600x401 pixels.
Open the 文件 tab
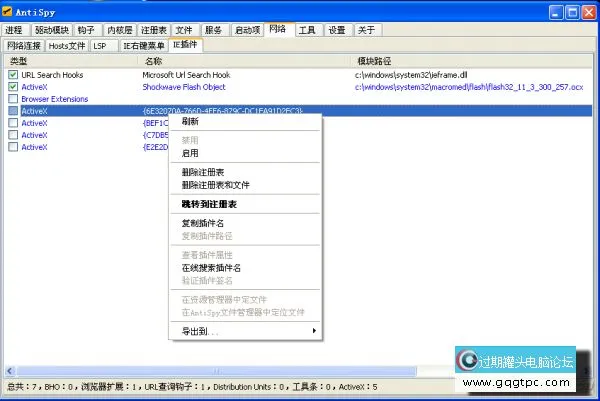pos(185,30)
